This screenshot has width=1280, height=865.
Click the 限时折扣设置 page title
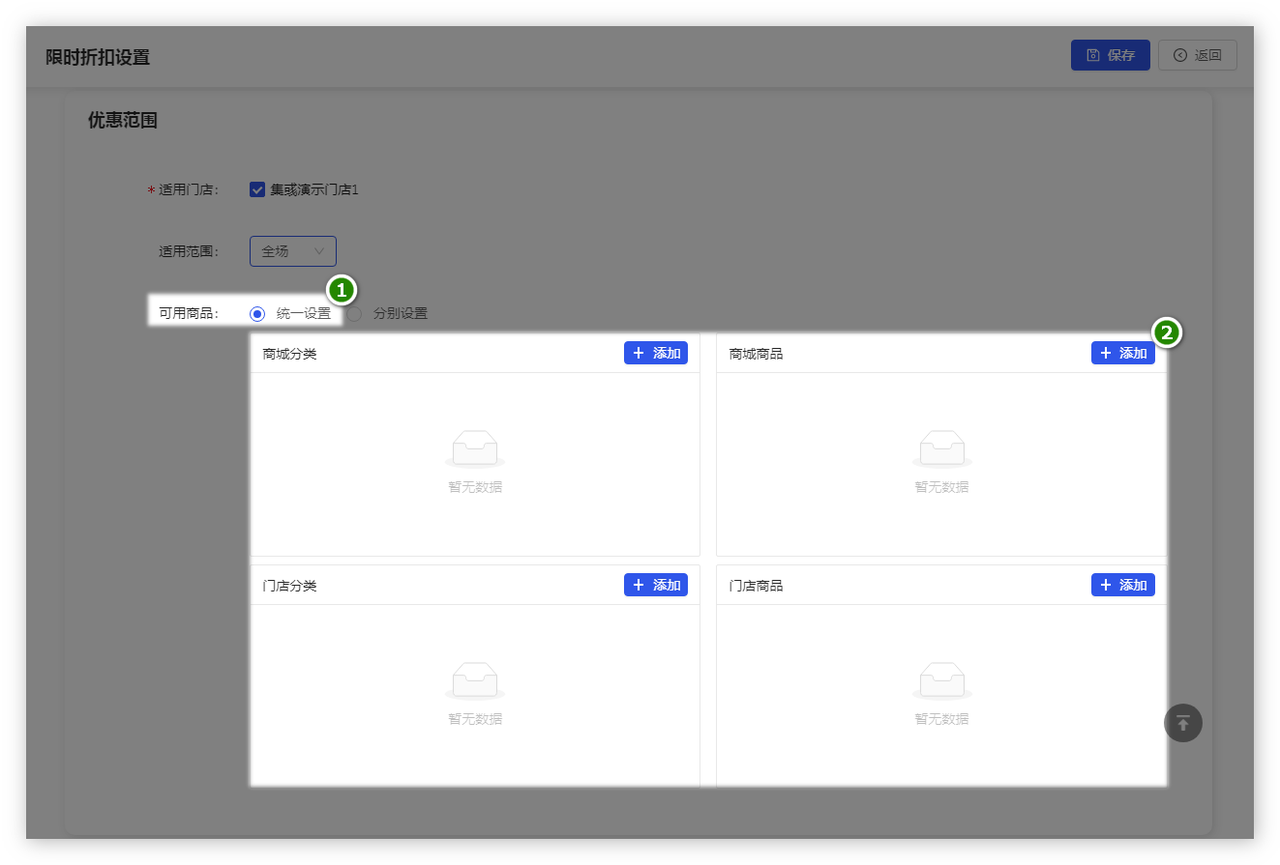[x=98, y=57]
